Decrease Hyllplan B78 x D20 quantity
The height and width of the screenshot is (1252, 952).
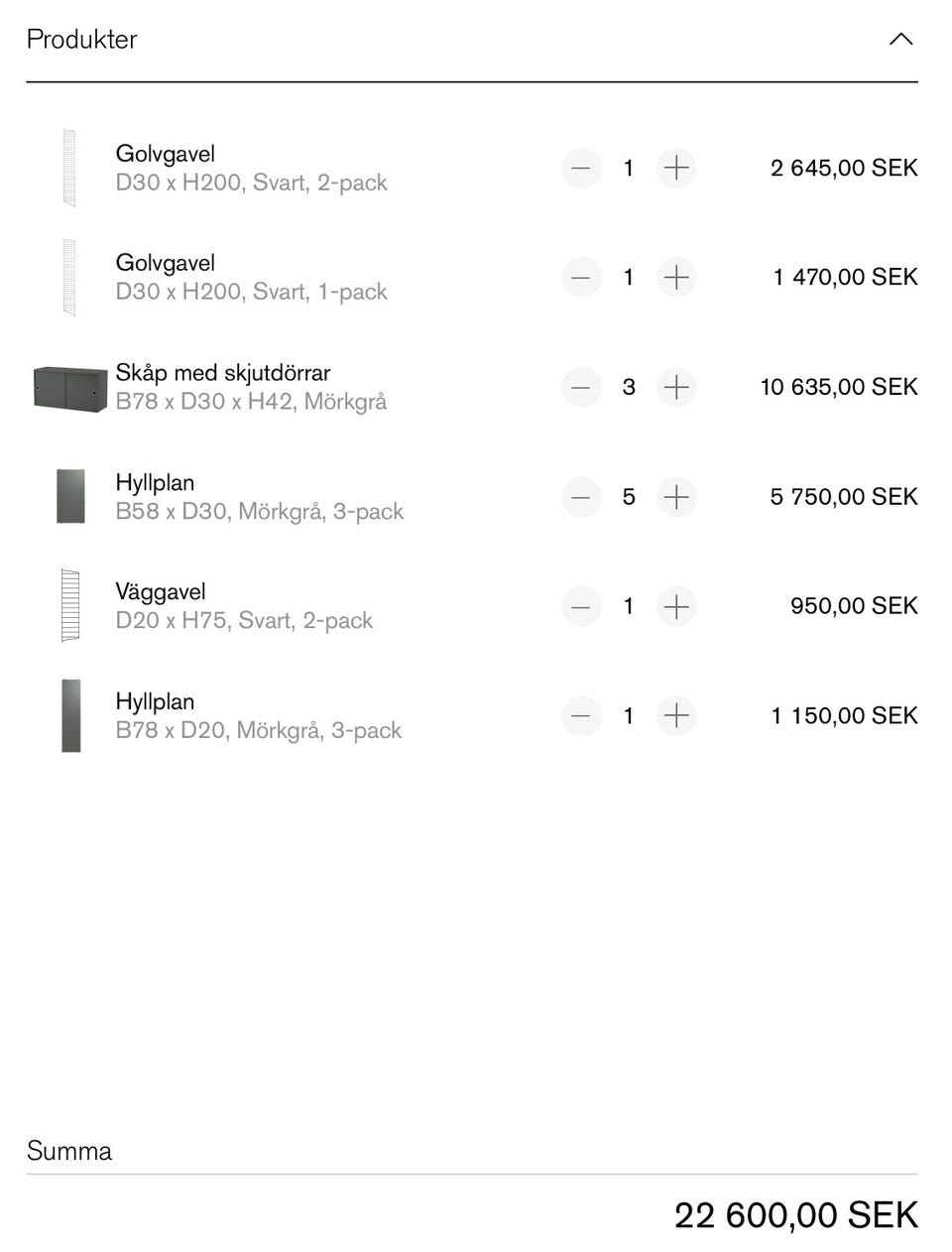coord(581,715)
